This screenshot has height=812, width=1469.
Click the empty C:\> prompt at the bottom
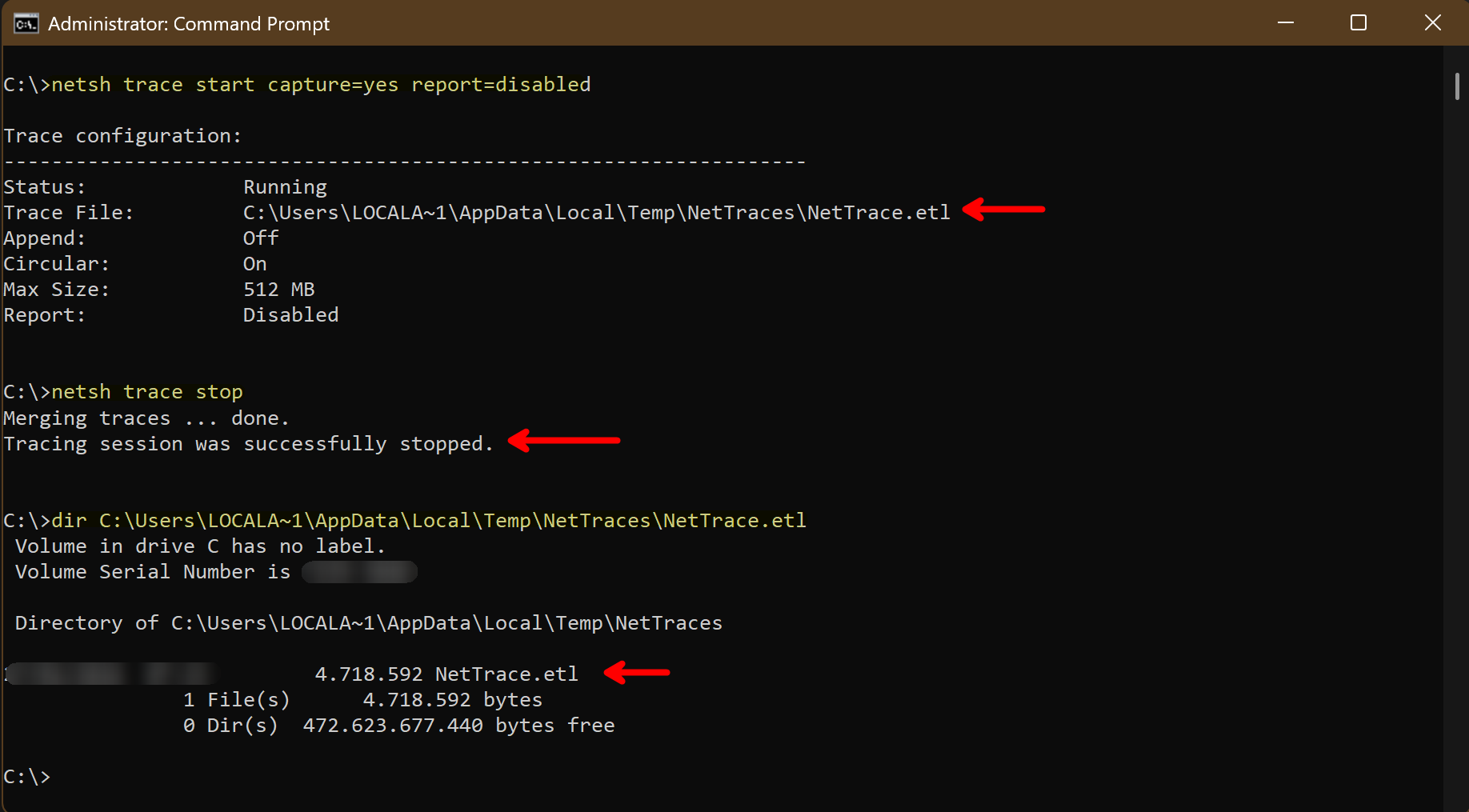point(27,777)
